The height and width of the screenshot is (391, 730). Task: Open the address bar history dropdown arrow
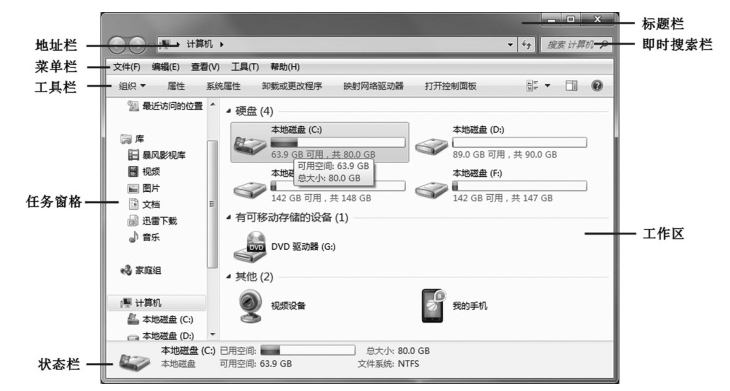(511, 45)
